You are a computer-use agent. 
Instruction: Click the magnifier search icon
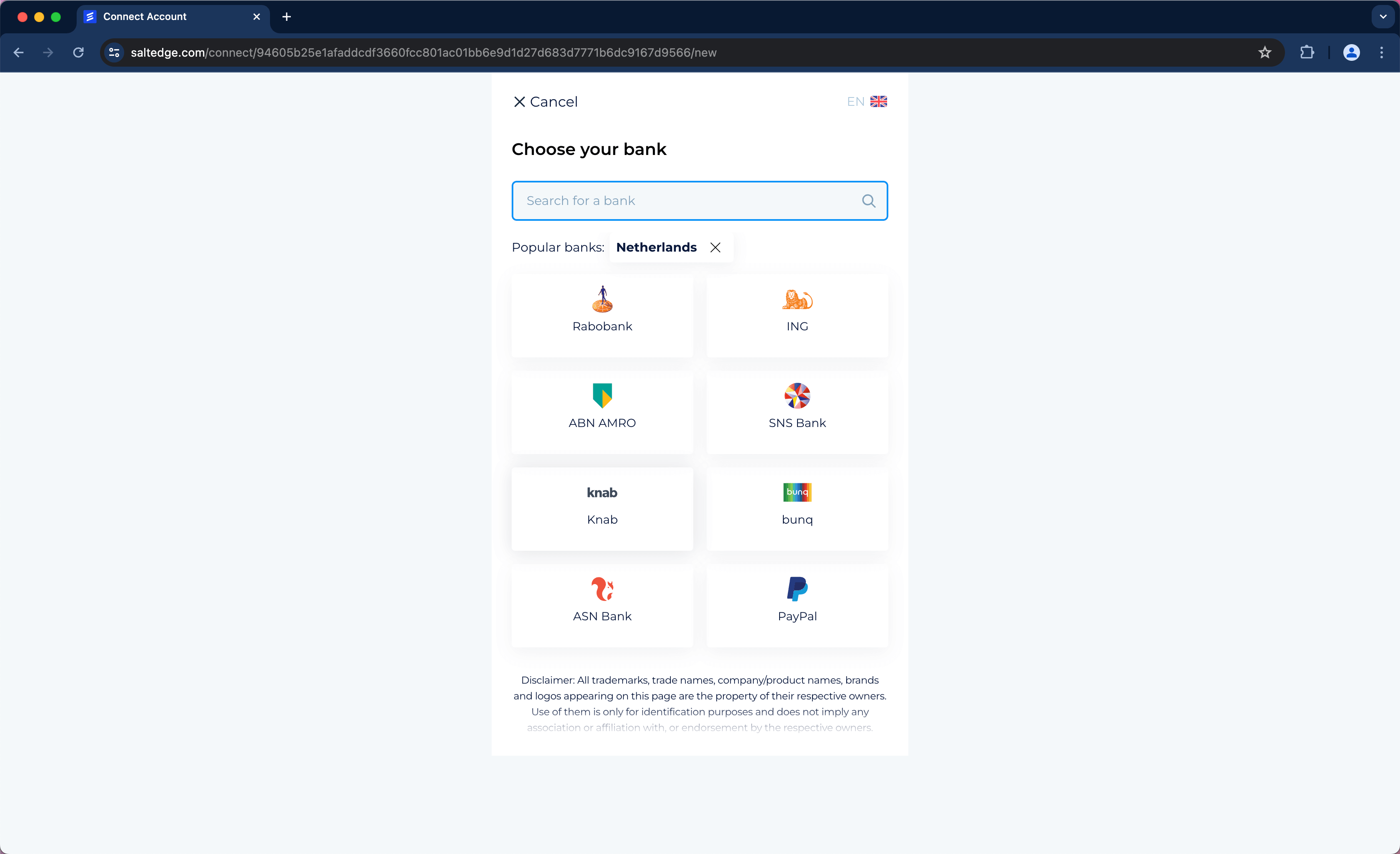tap(869, 200)
